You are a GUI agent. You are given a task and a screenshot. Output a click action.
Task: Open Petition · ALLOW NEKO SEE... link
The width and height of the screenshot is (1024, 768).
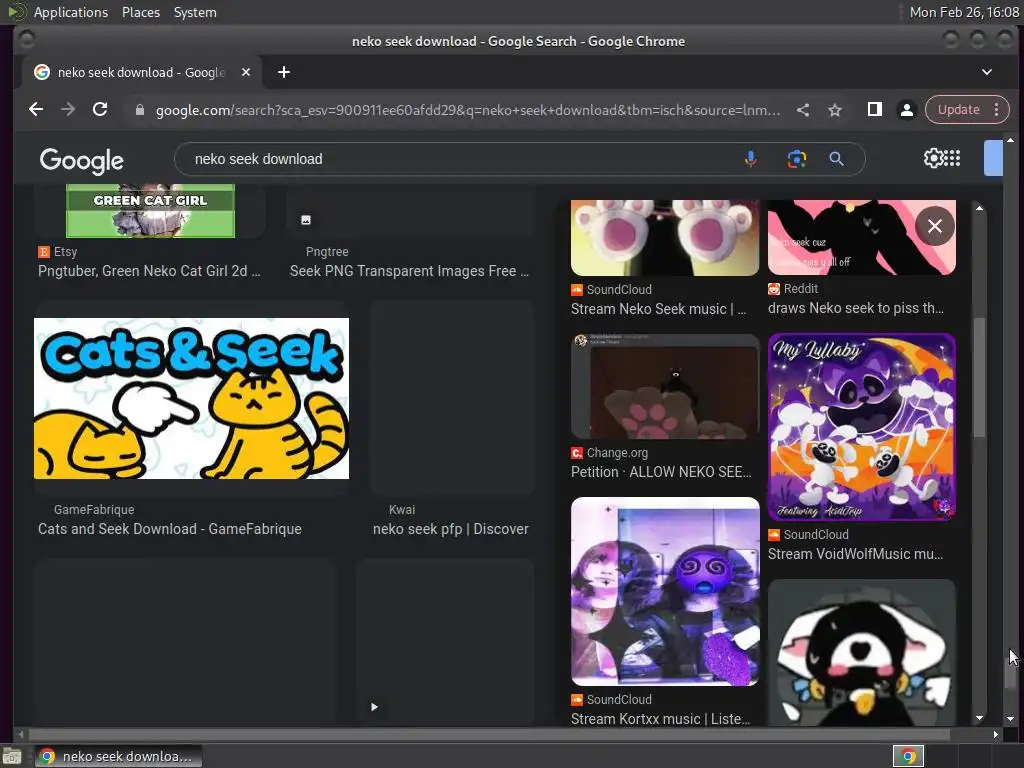pyautogui.click(x=661, y=472)
